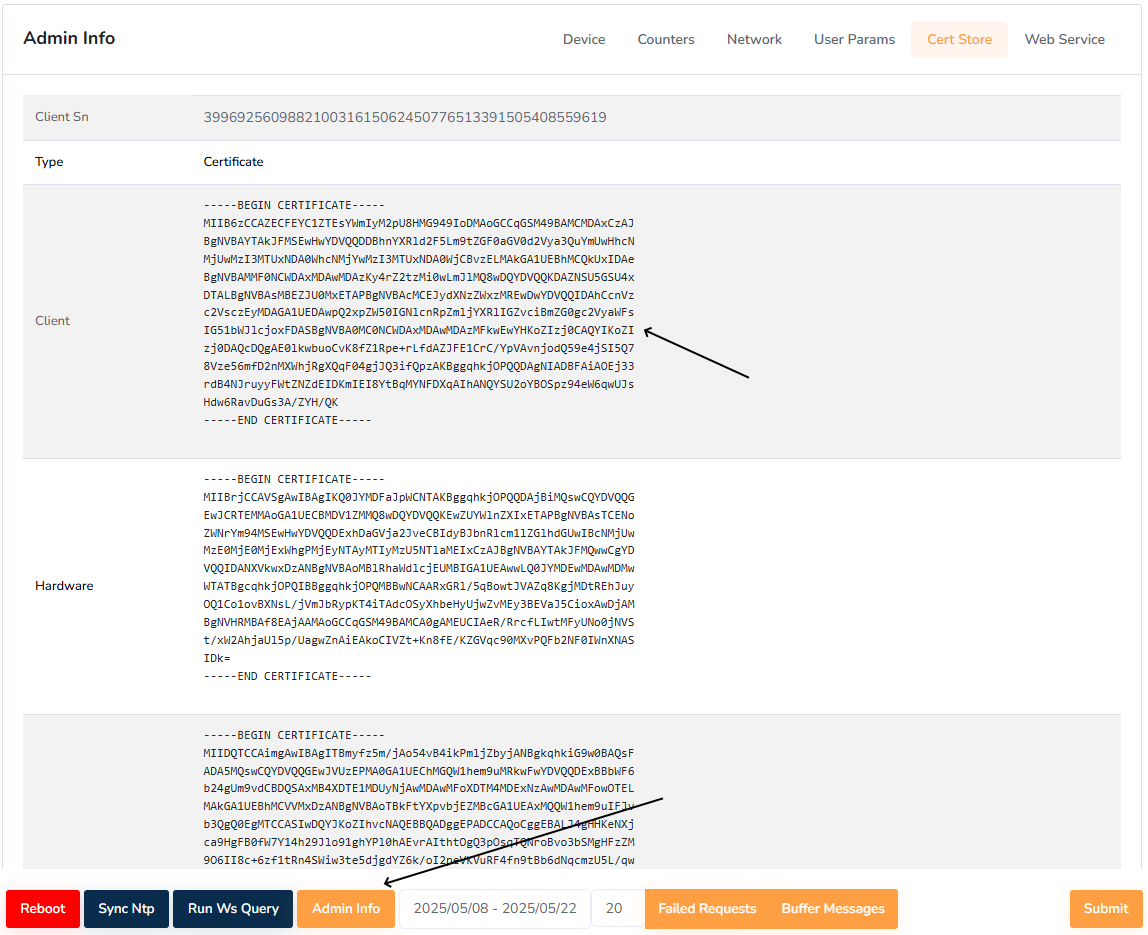
Task: Click the red Reboot button
Action: (x=43, y=909)
